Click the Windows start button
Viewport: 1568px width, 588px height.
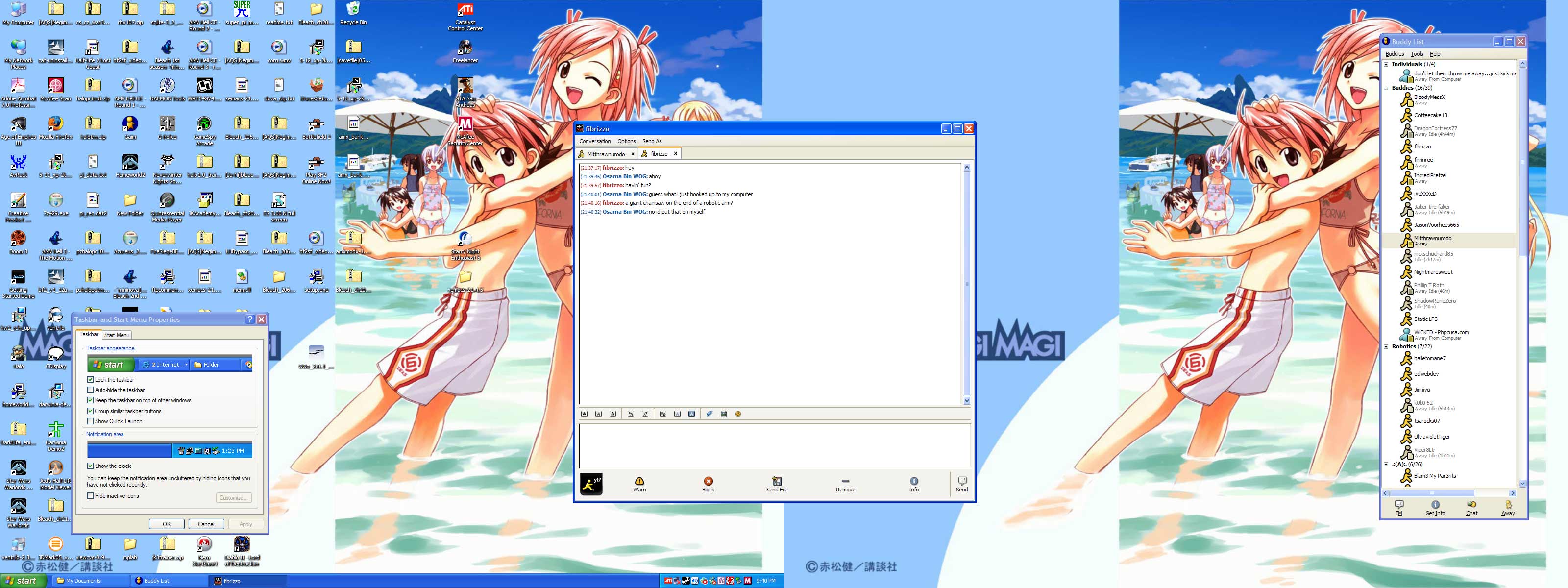[22, 581]
